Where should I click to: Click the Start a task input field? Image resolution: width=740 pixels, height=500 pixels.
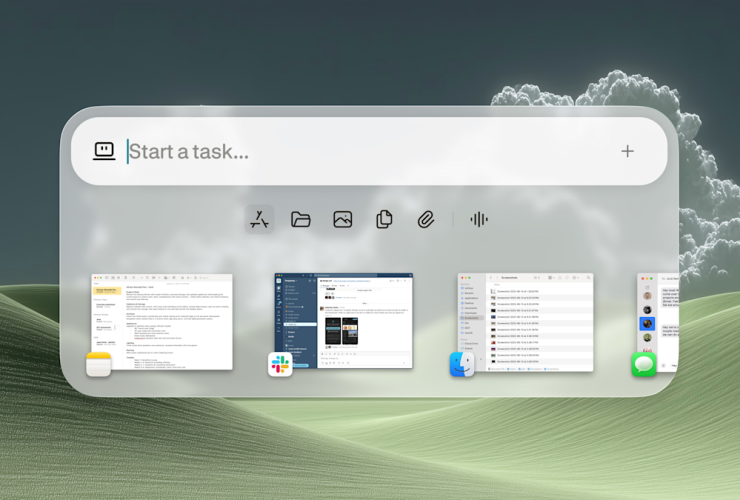pos(368,151)
